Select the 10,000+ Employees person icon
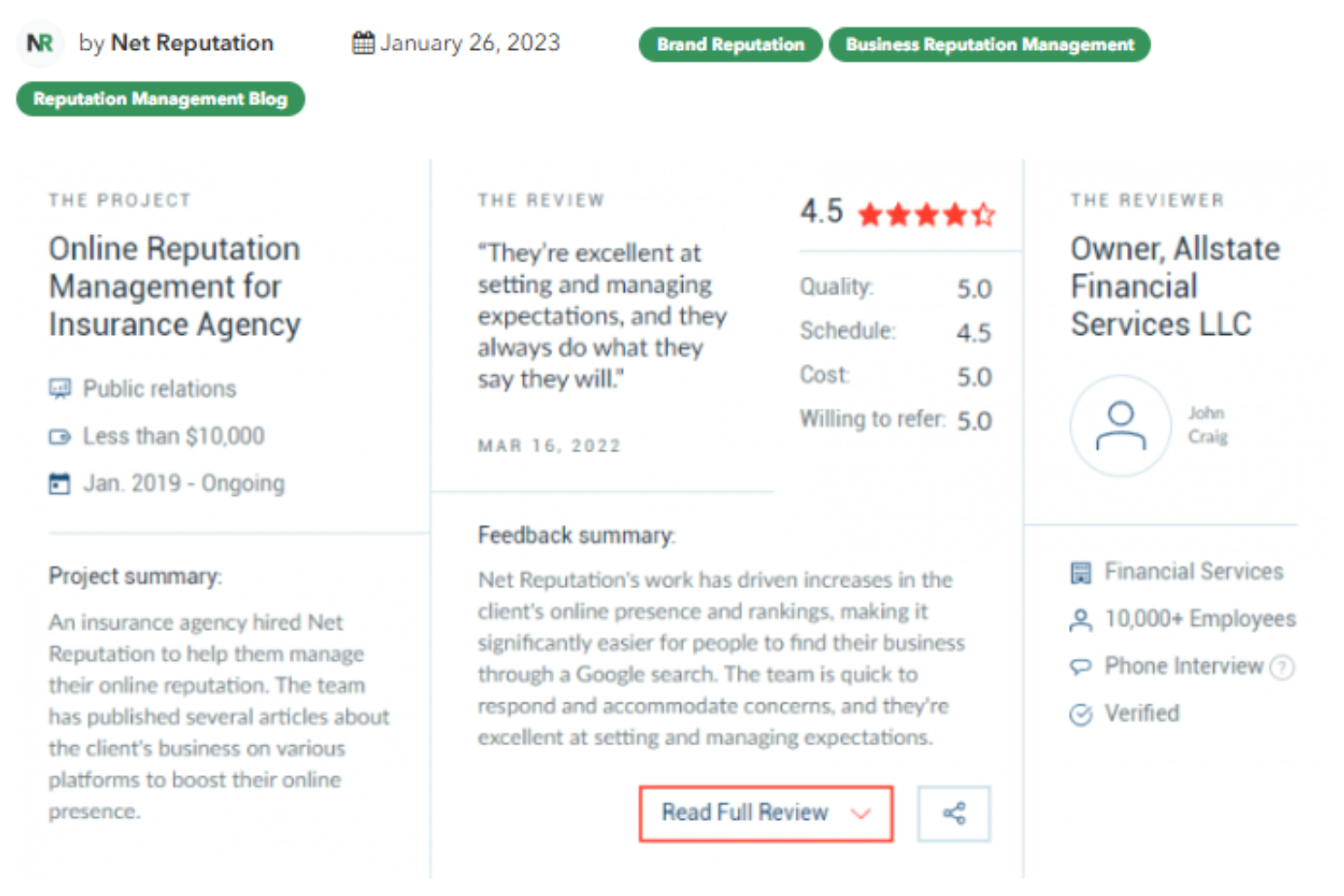 click(x=1080, y=619)
